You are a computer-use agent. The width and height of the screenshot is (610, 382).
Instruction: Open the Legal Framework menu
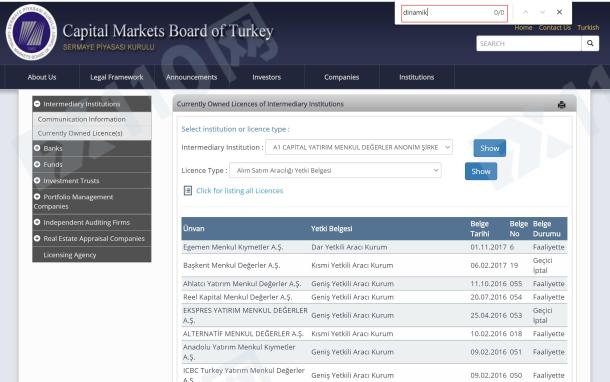(117, 77)
